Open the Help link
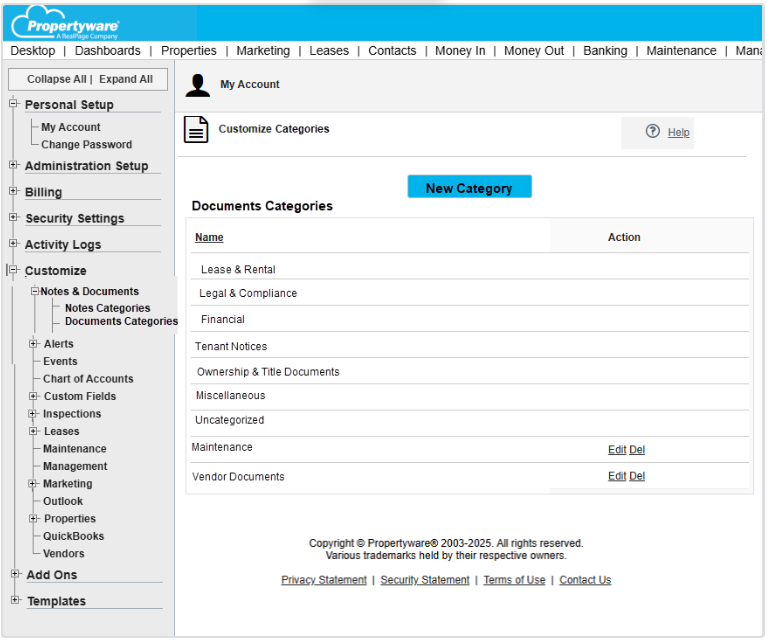 678,133
